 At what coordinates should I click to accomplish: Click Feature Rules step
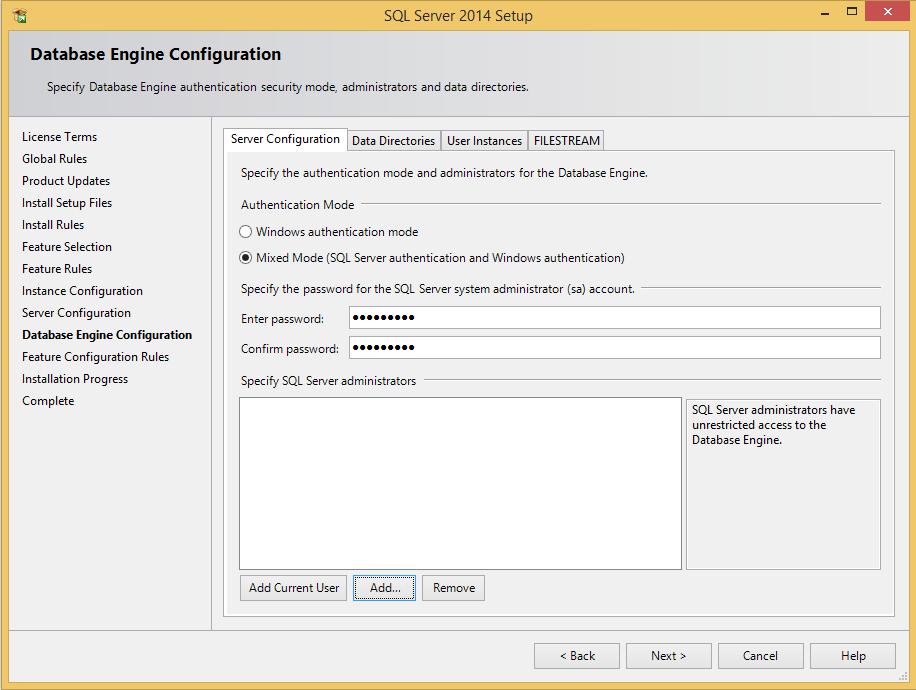click(x=57, y=269)
